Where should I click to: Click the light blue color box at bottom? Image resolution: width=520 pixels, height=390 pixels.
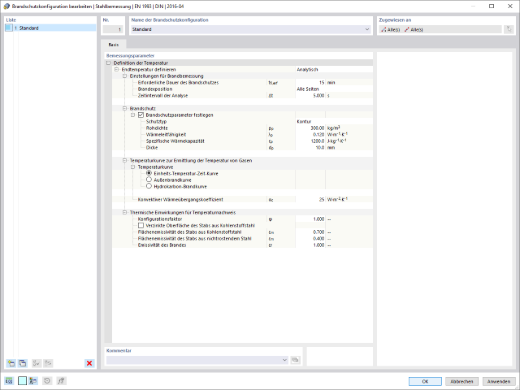[22, 381]
